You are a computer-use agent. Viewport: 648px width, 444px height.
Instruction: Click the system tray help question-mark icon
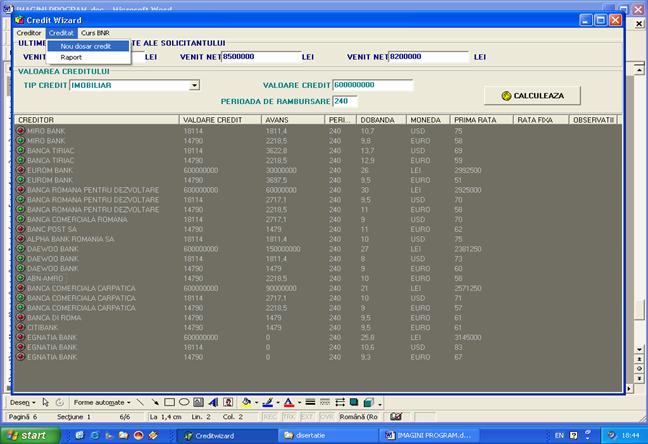point(574,435)
